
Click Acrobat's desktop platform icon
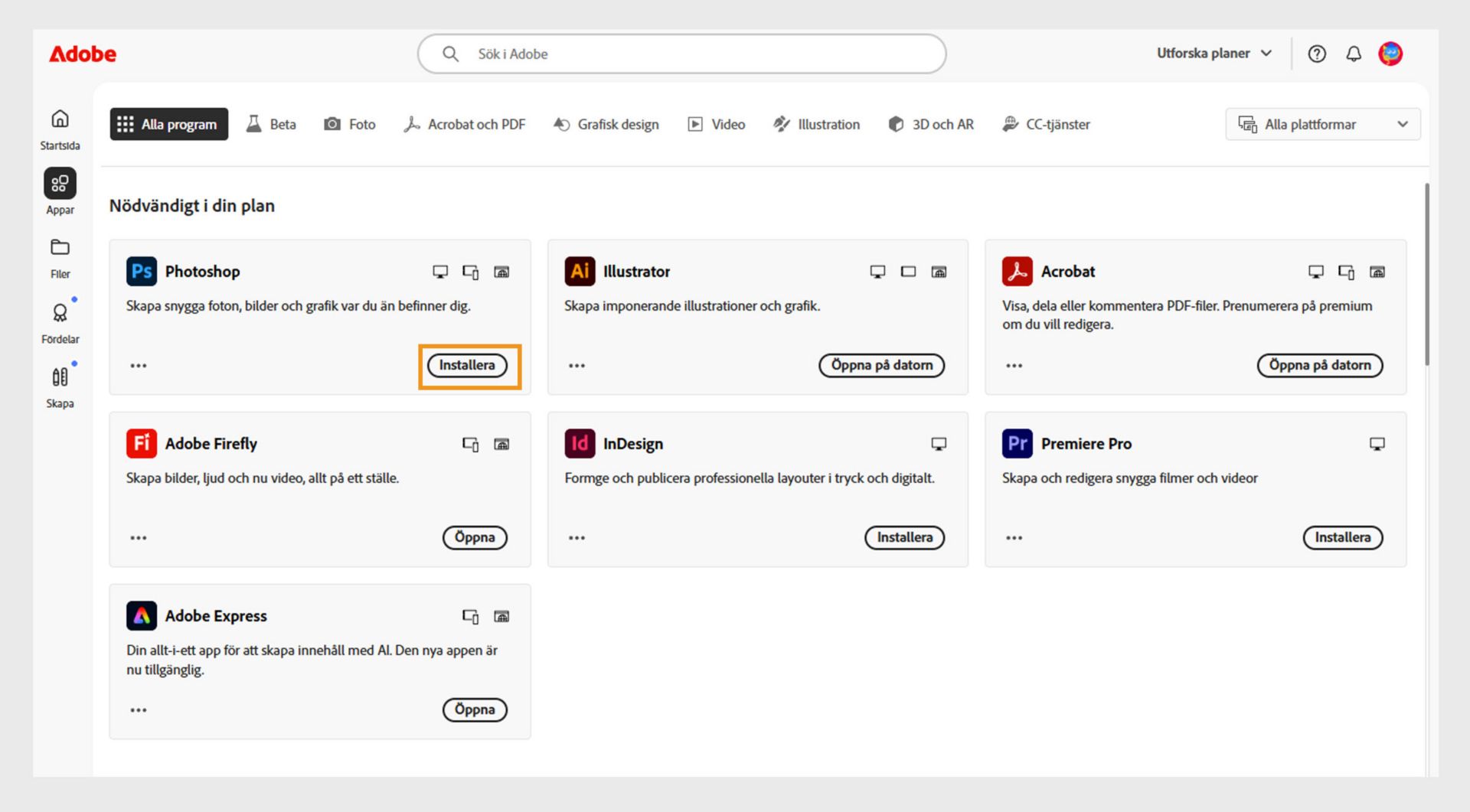click(x=1316, y=272)
